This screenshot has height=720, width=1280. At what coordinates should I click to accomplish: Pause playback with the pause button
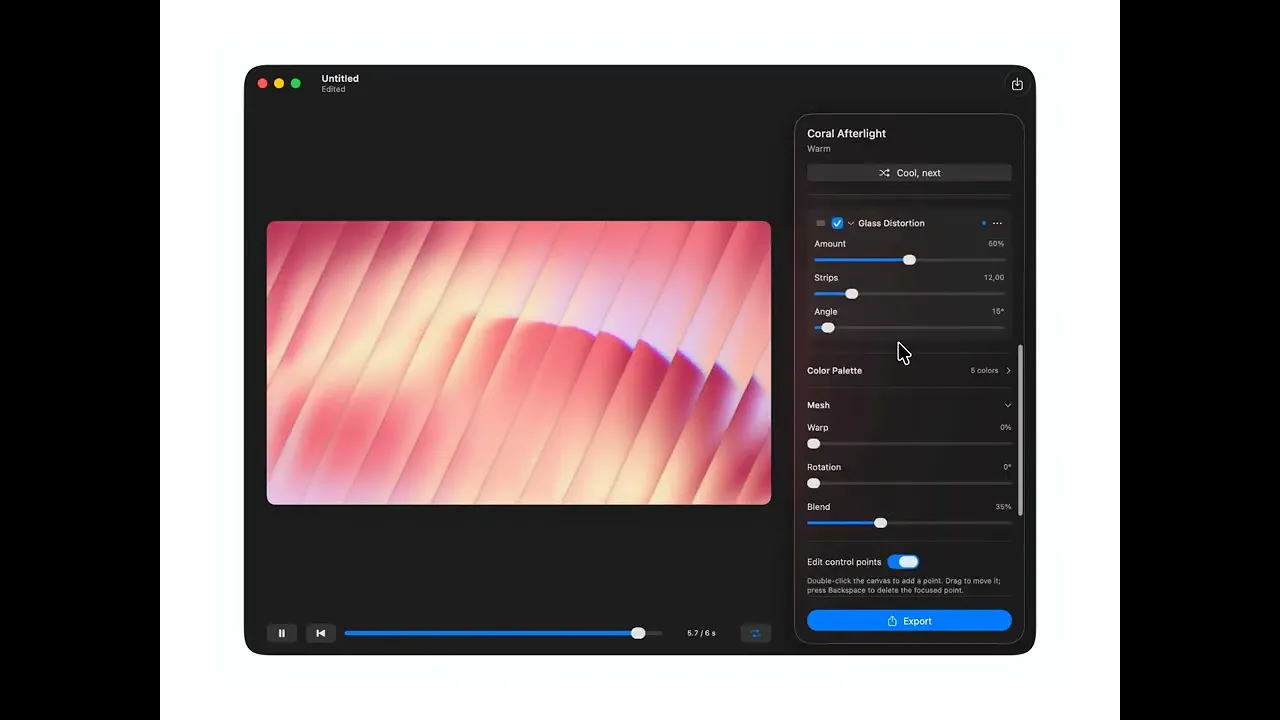point(282,633)
